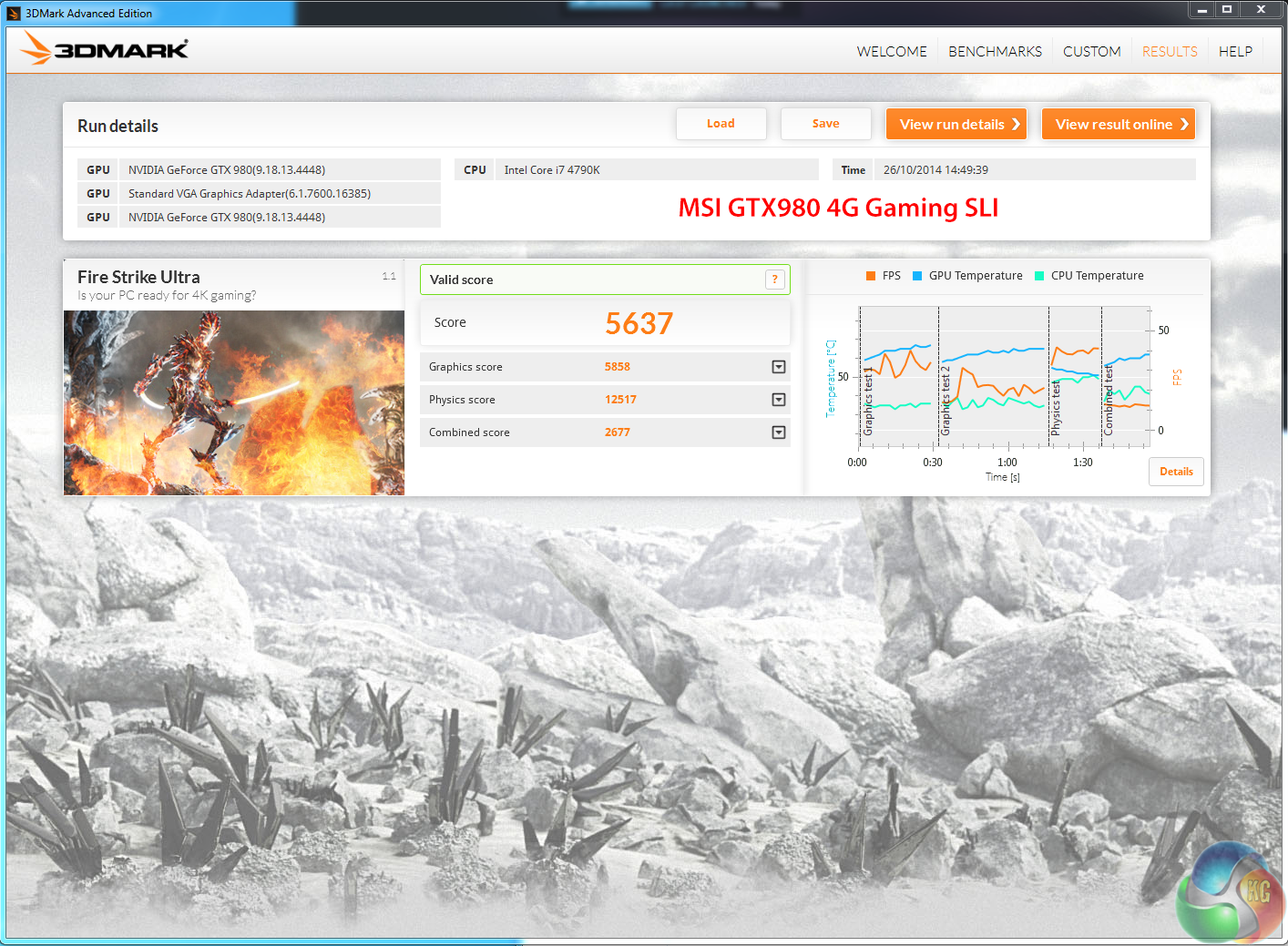Switch to the Custom tab
Image resolution: width=1288 pixels, height=946 pixels.
click(x=1092, y=52)
